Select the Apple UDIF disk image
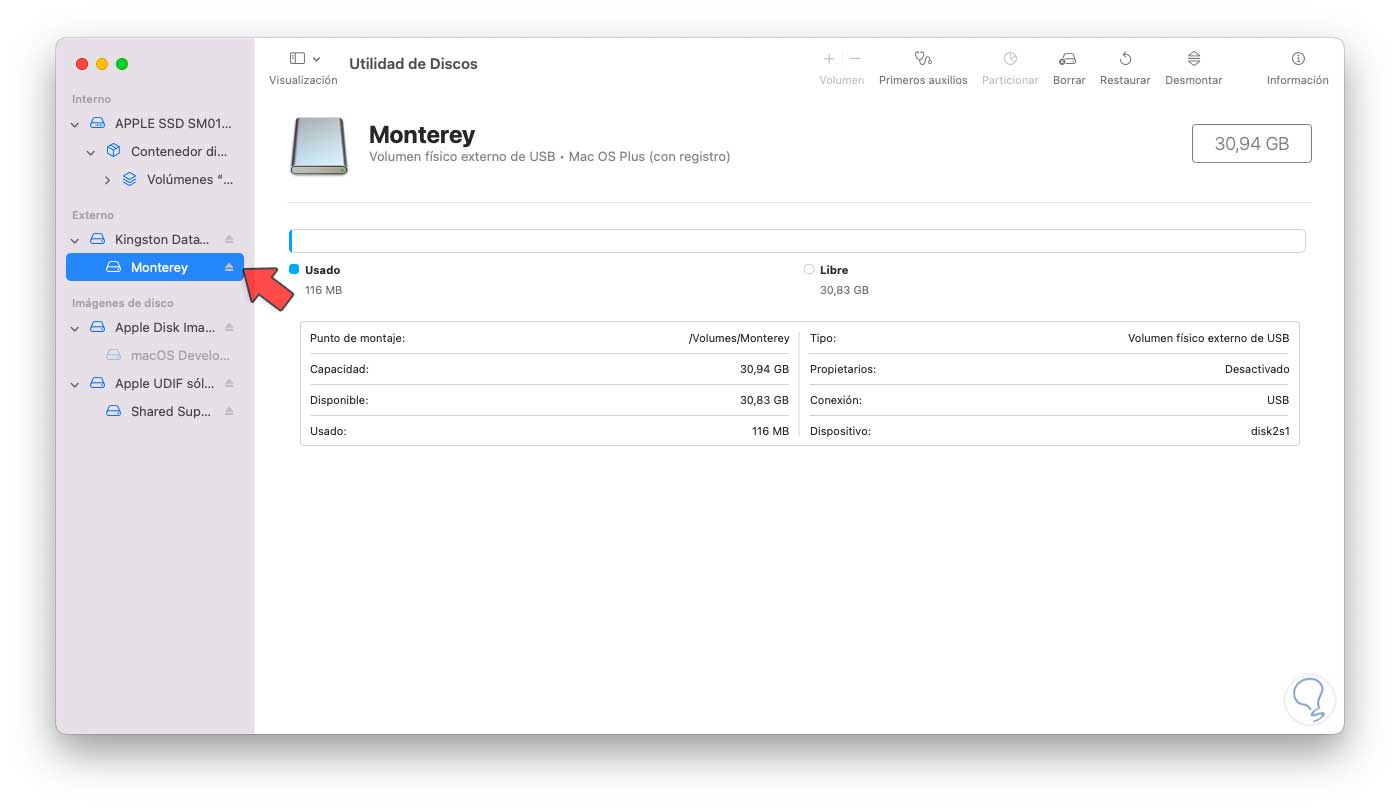This screenshot has height=808, width=1400. (155, 383)
